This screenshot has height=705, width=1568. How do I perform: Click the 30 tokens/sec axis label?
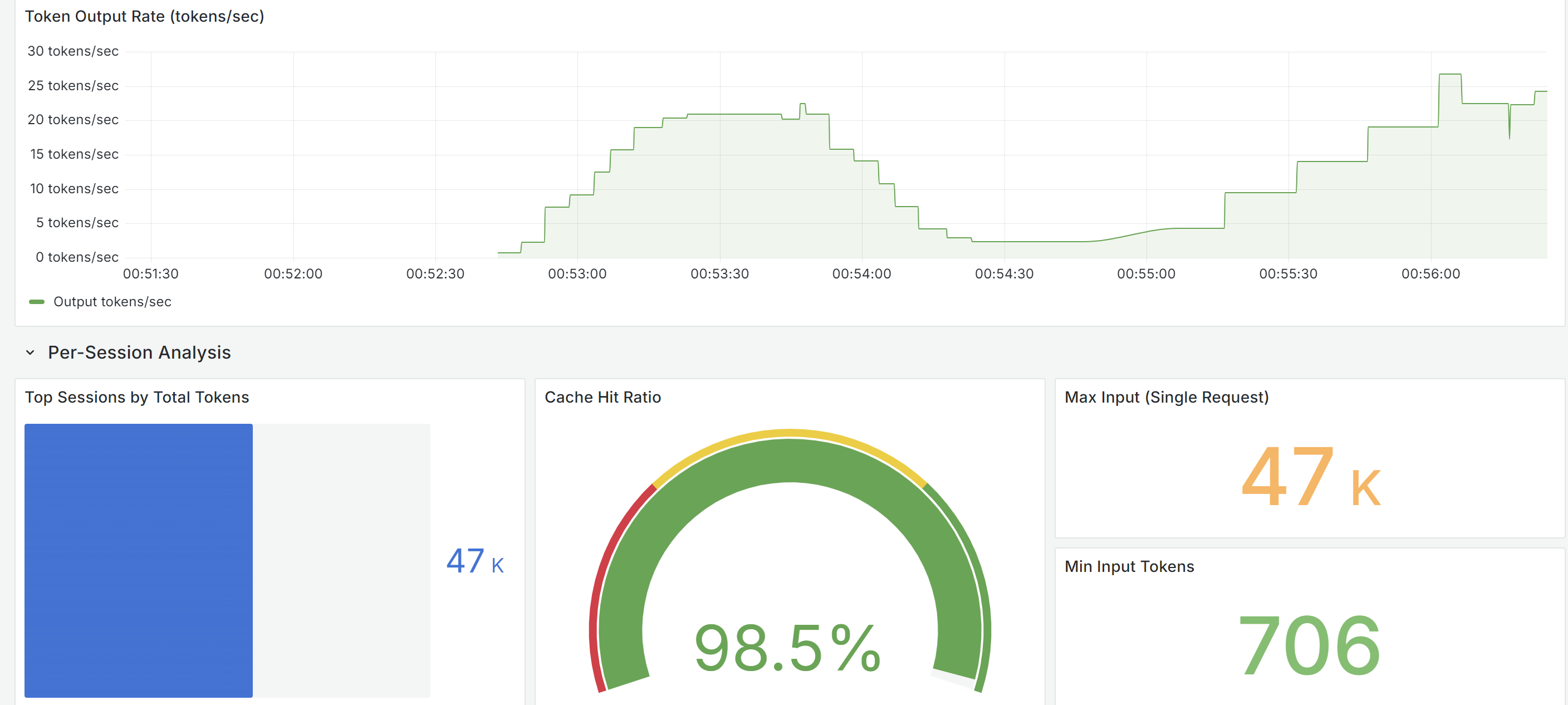[x=73, y=51]
